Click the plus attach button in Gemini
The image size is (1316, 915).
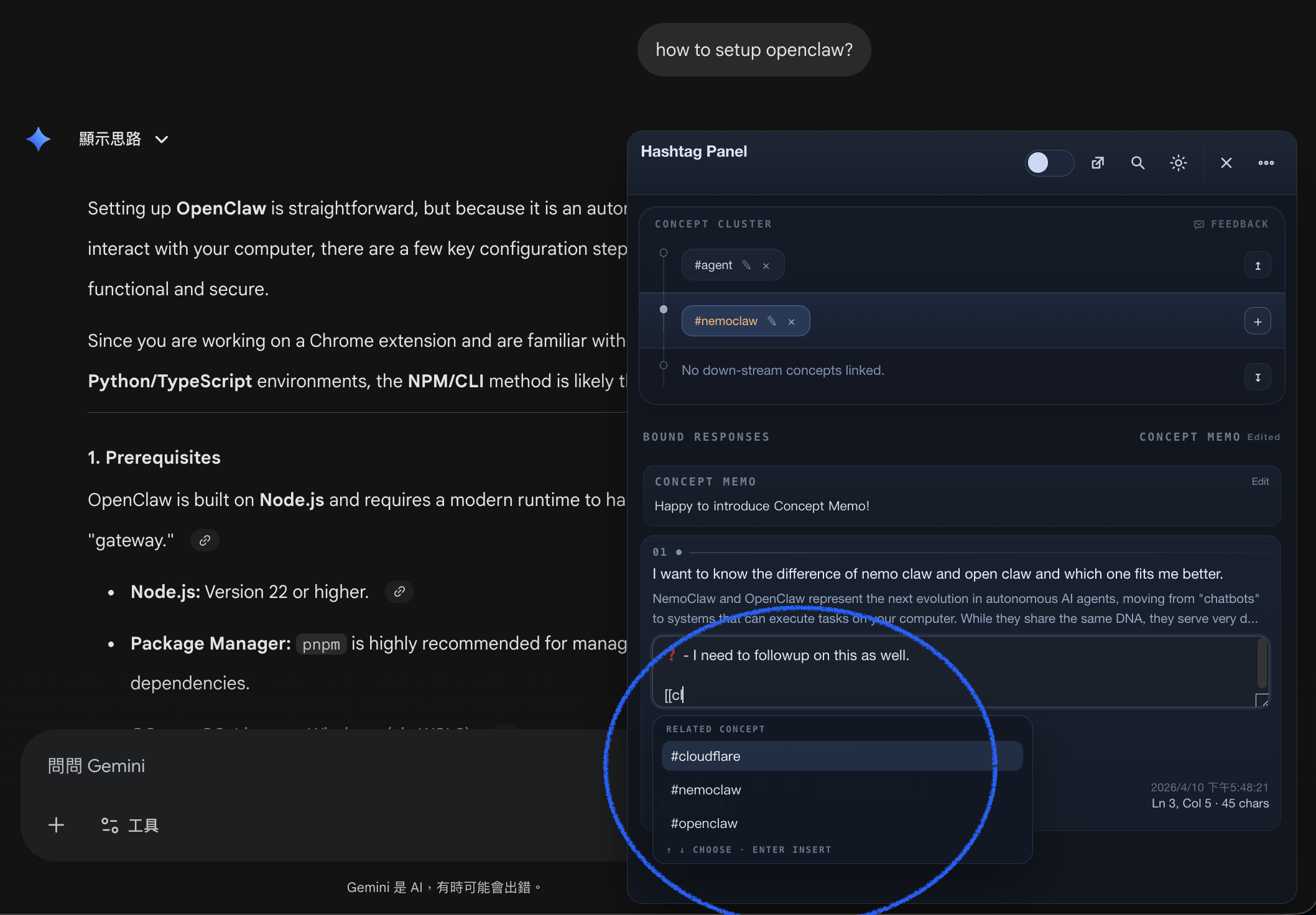coord(56,825)
